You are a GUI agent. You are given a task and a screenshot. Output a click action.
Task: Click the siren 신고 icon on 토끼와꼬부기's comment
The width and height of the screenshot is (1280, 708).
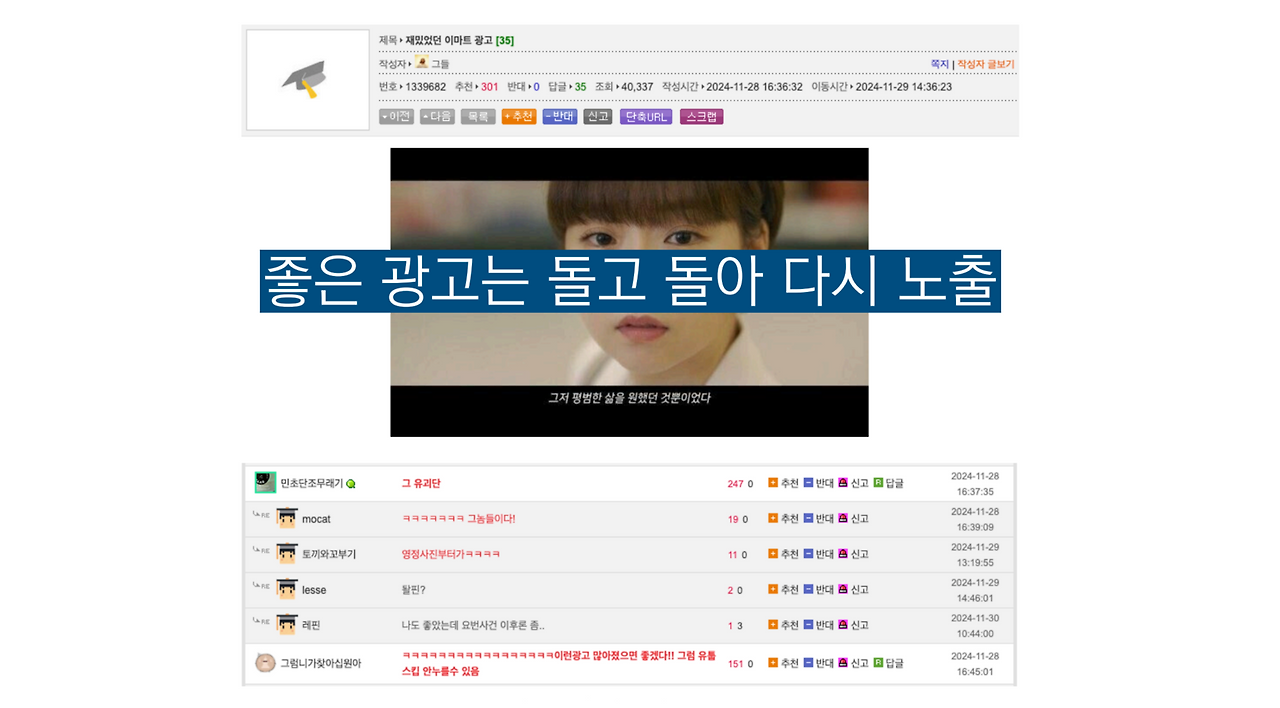pyautogui.click(x=843, y=554)
